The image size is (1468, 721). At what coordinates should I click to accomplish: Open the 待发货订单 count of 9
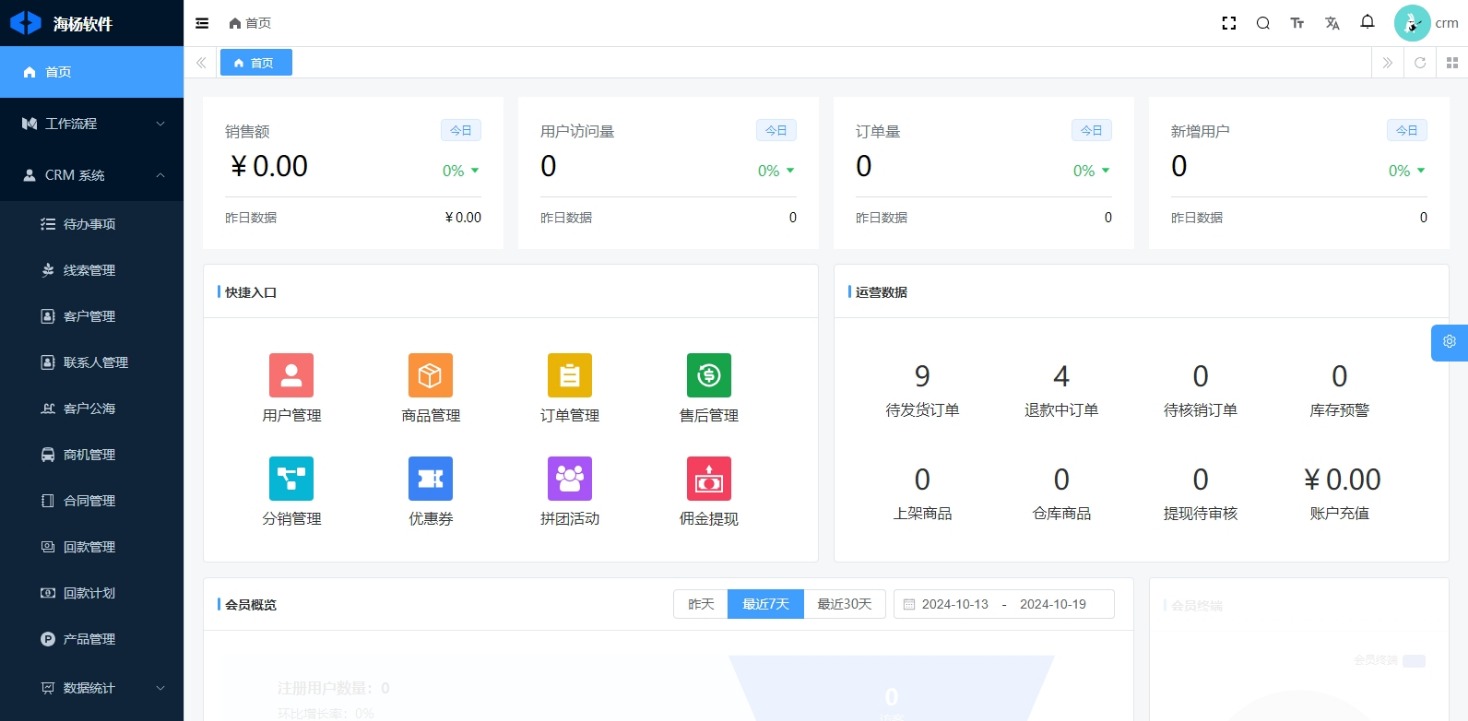pyautogui.click(x=922, y=377)
